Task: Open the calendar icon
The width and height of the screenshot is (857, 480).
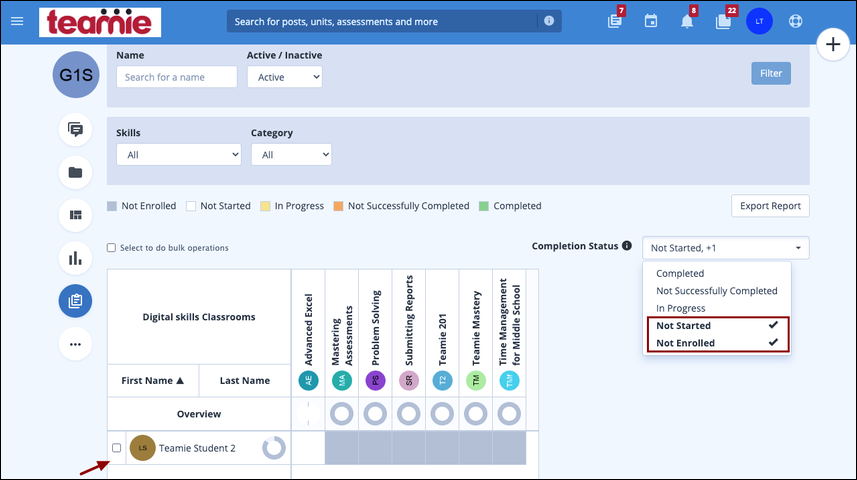Action: click(650, 21)
